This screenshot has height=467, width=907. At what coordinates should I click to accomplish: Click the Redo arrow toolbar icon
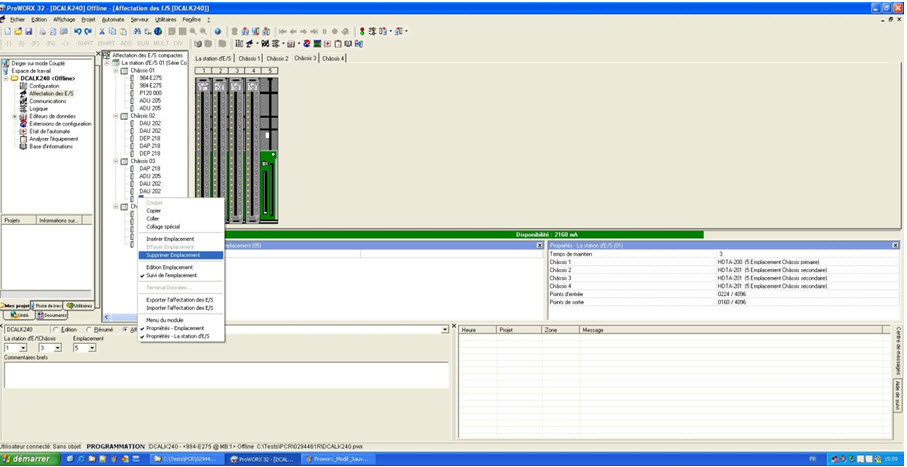87,31
